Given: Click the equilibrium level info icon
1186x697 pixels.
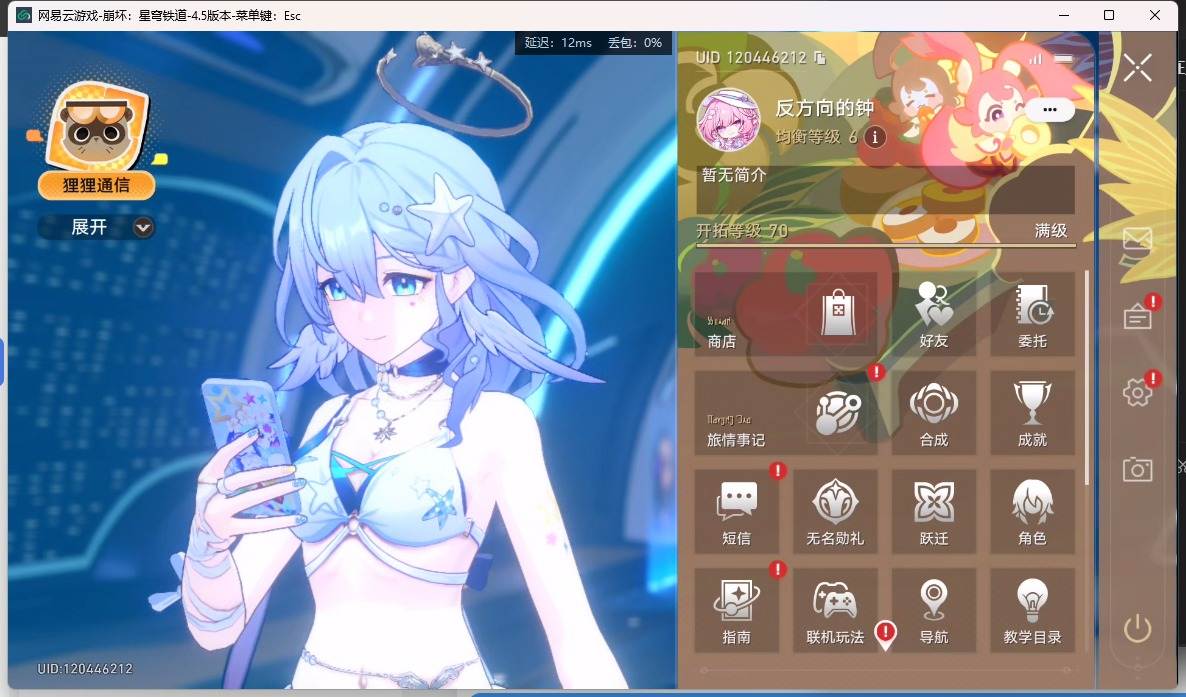Looking at the screenshot, I should [875, 137].
